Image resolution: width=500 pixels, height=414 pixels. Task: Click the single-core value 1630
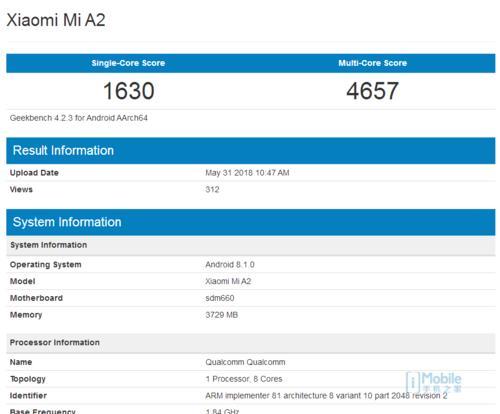point(129,91)
